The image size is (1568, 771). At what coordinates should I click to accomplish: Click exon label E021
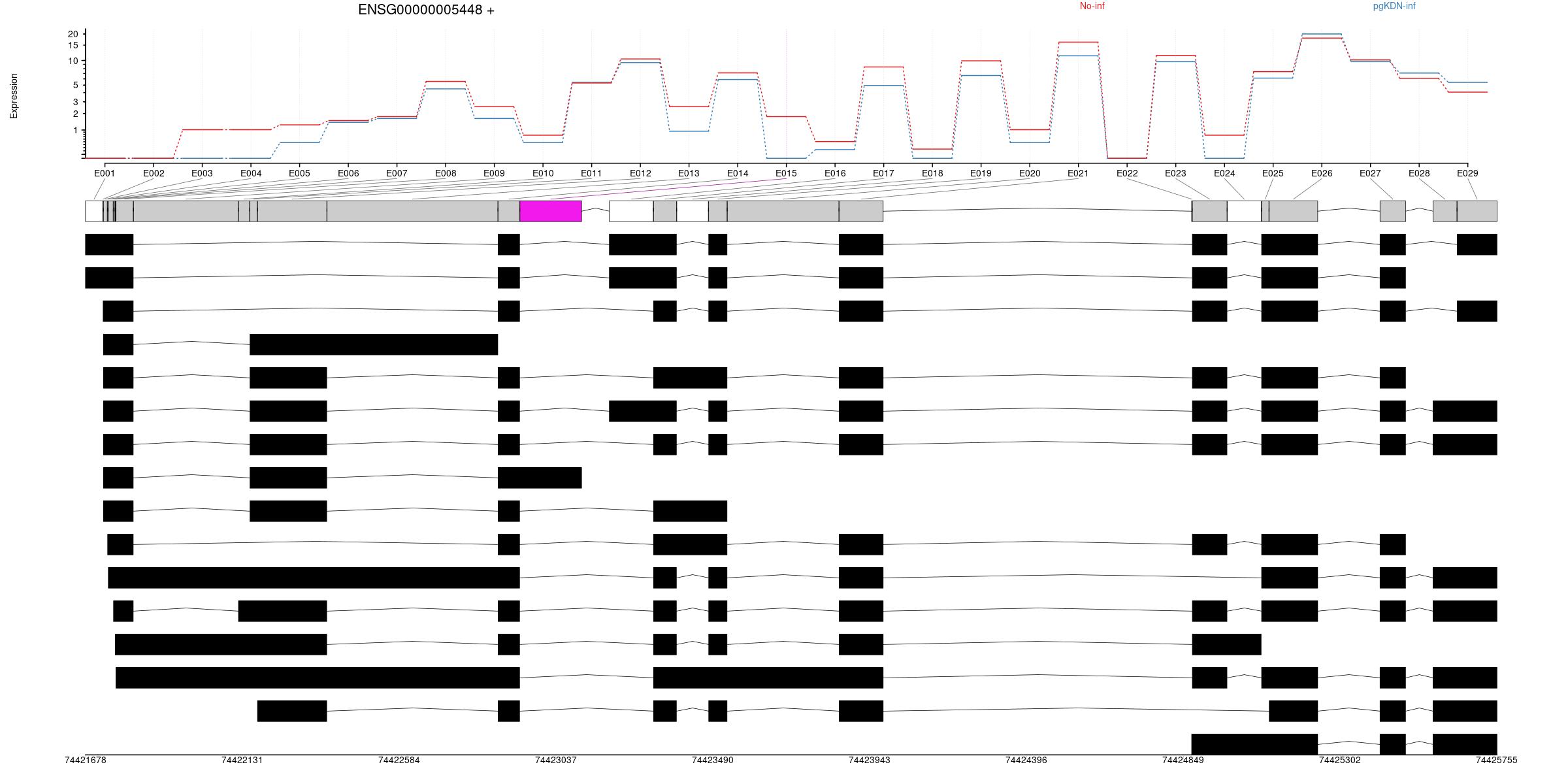click(1078, 173)
